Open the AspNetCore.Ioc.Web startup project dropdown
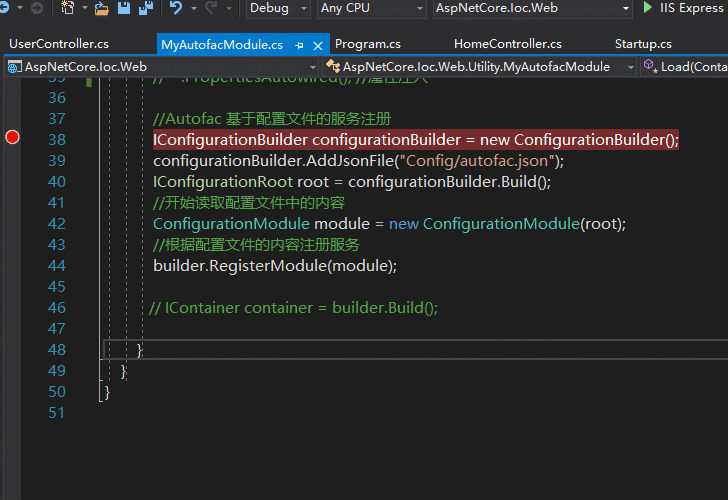The image size is (728, 500). click(532, 8)
